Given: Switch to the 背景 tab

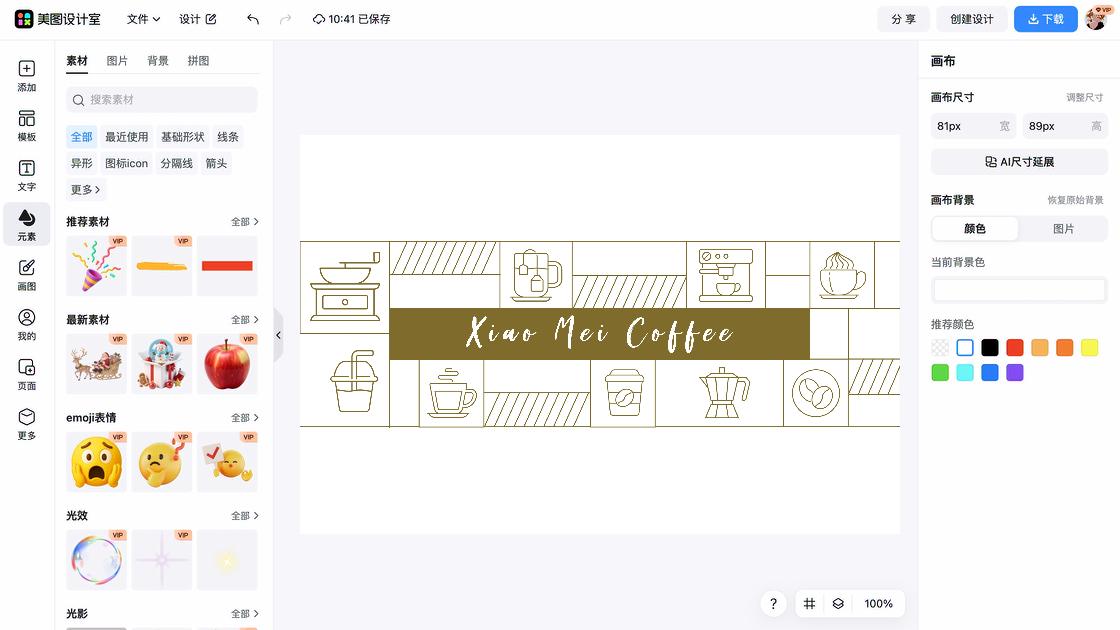Looking at the screenshot, I should coord(158,61).
